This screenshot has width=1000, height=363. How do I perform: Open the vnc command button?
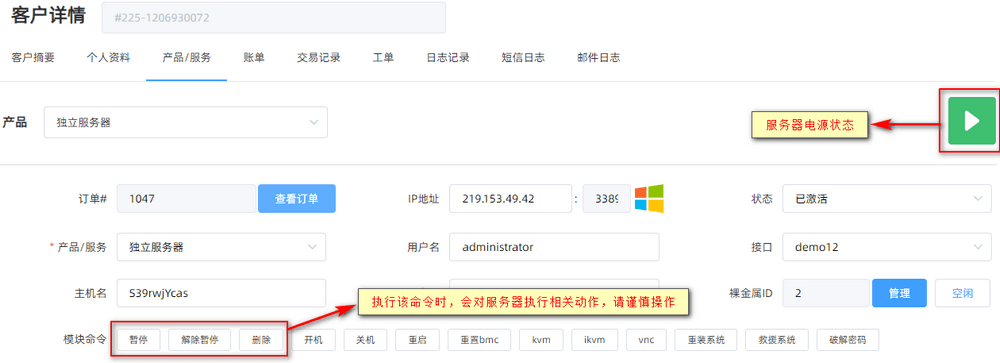click(x=646, y=340)
